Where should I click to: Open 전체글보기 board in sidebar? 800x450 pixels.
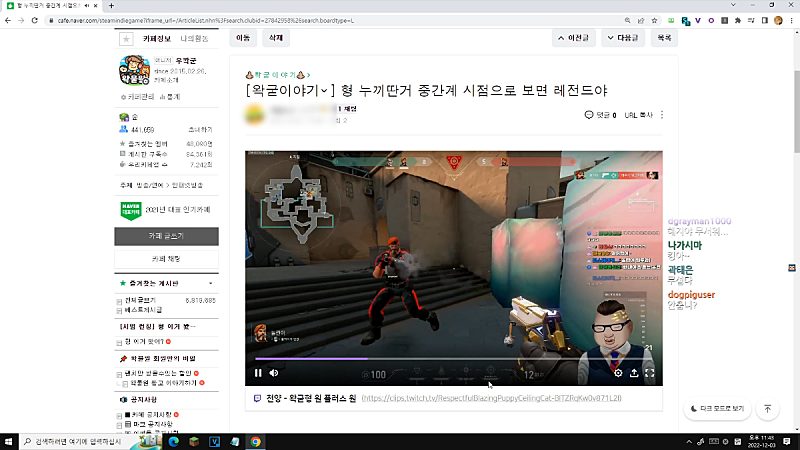[x=140, y=301]
